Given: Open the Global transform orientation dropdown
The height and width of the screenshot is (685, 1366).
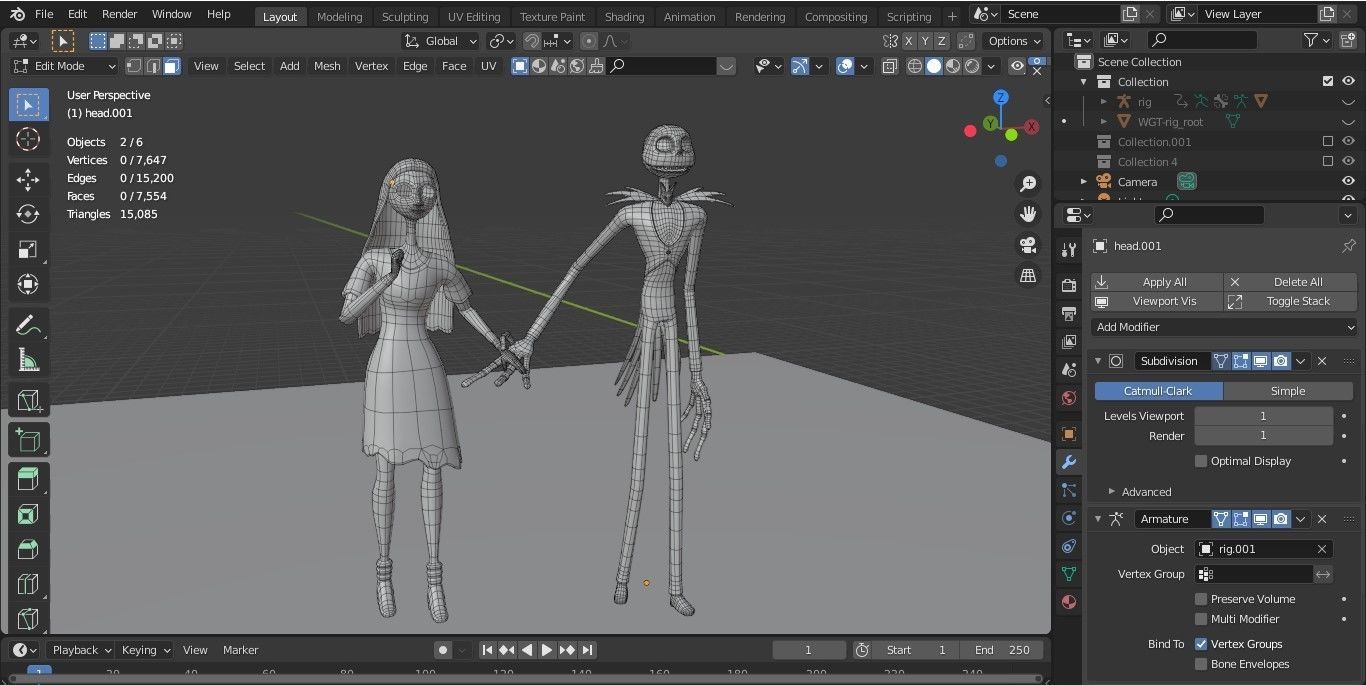Looking at the screenshot, I should coord(440,41).
